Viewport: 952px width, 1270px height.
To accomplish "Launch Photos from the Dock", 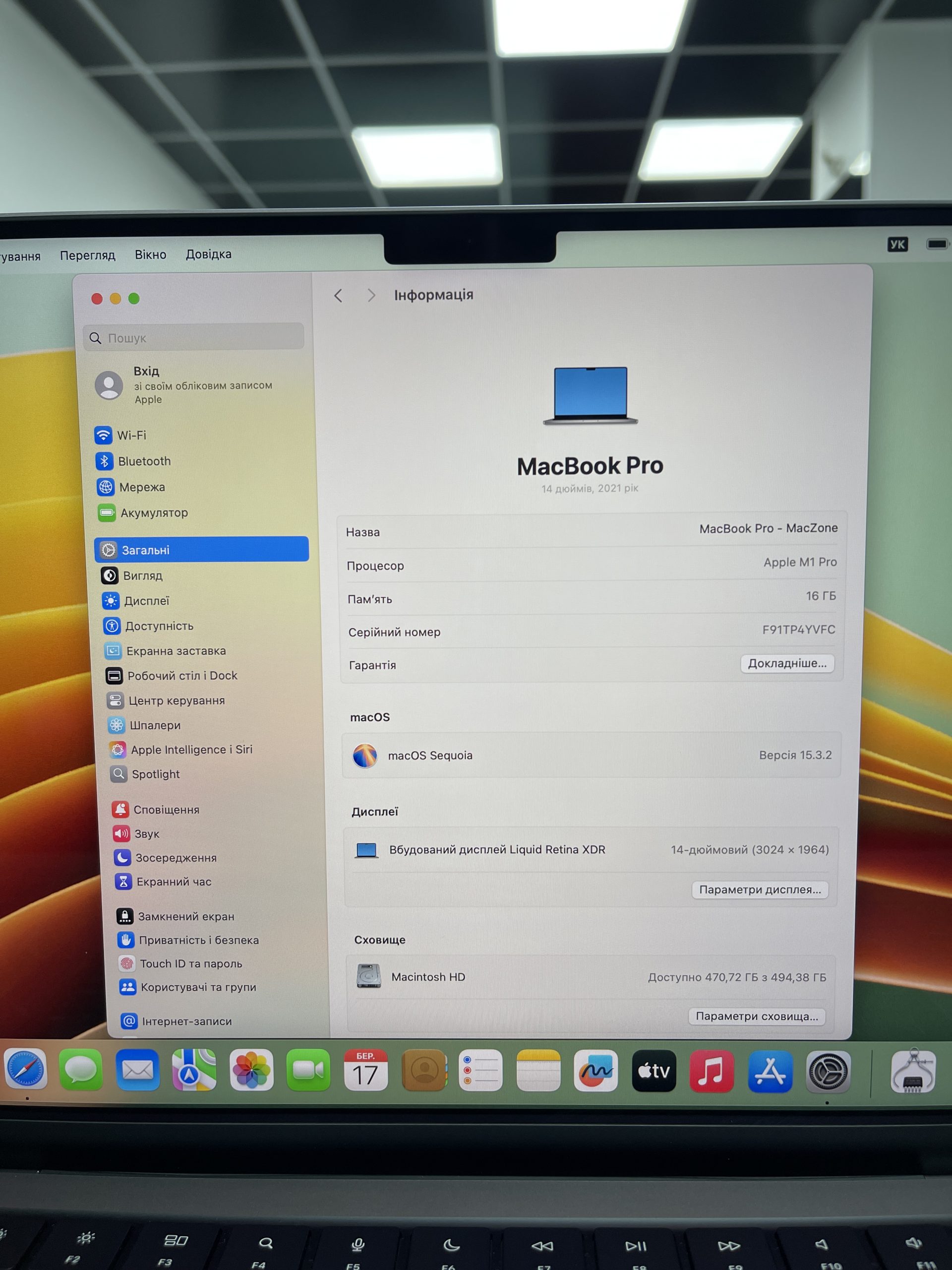I will [251, 1071].
